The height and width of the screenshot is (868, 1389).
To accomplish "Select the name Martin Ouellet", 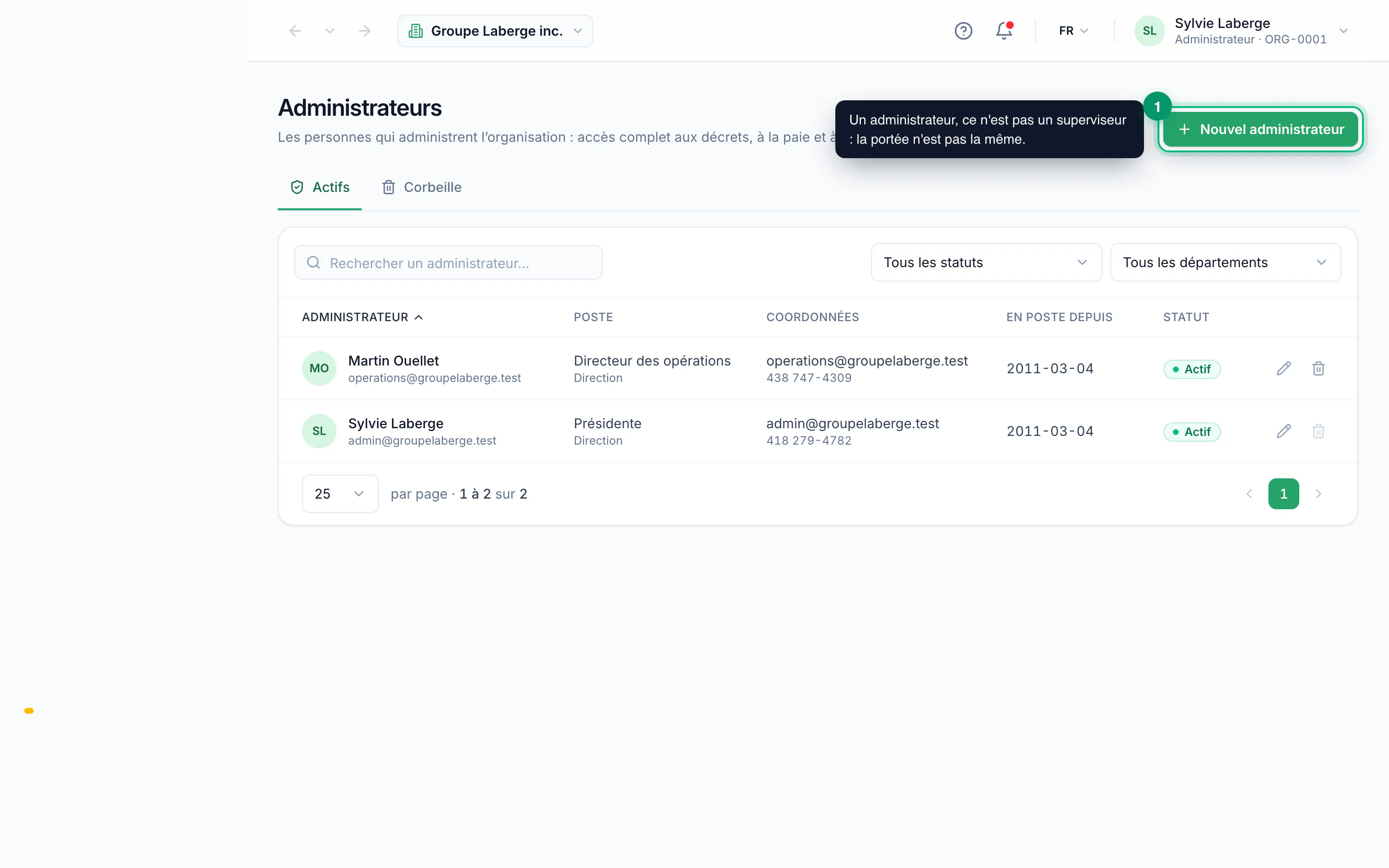I will (393, 361).
